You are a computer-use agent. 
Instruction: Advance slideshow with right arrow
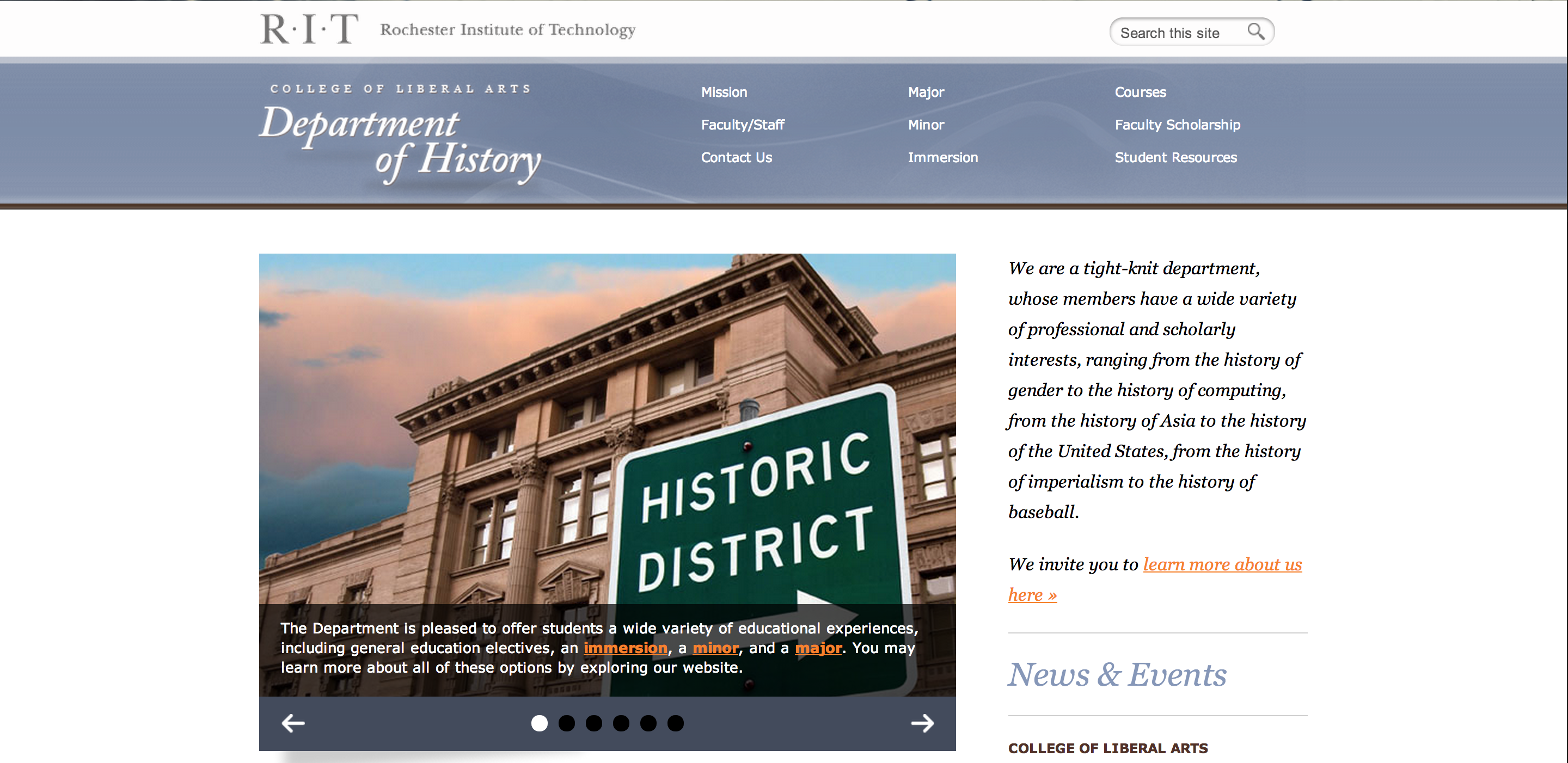922,723
